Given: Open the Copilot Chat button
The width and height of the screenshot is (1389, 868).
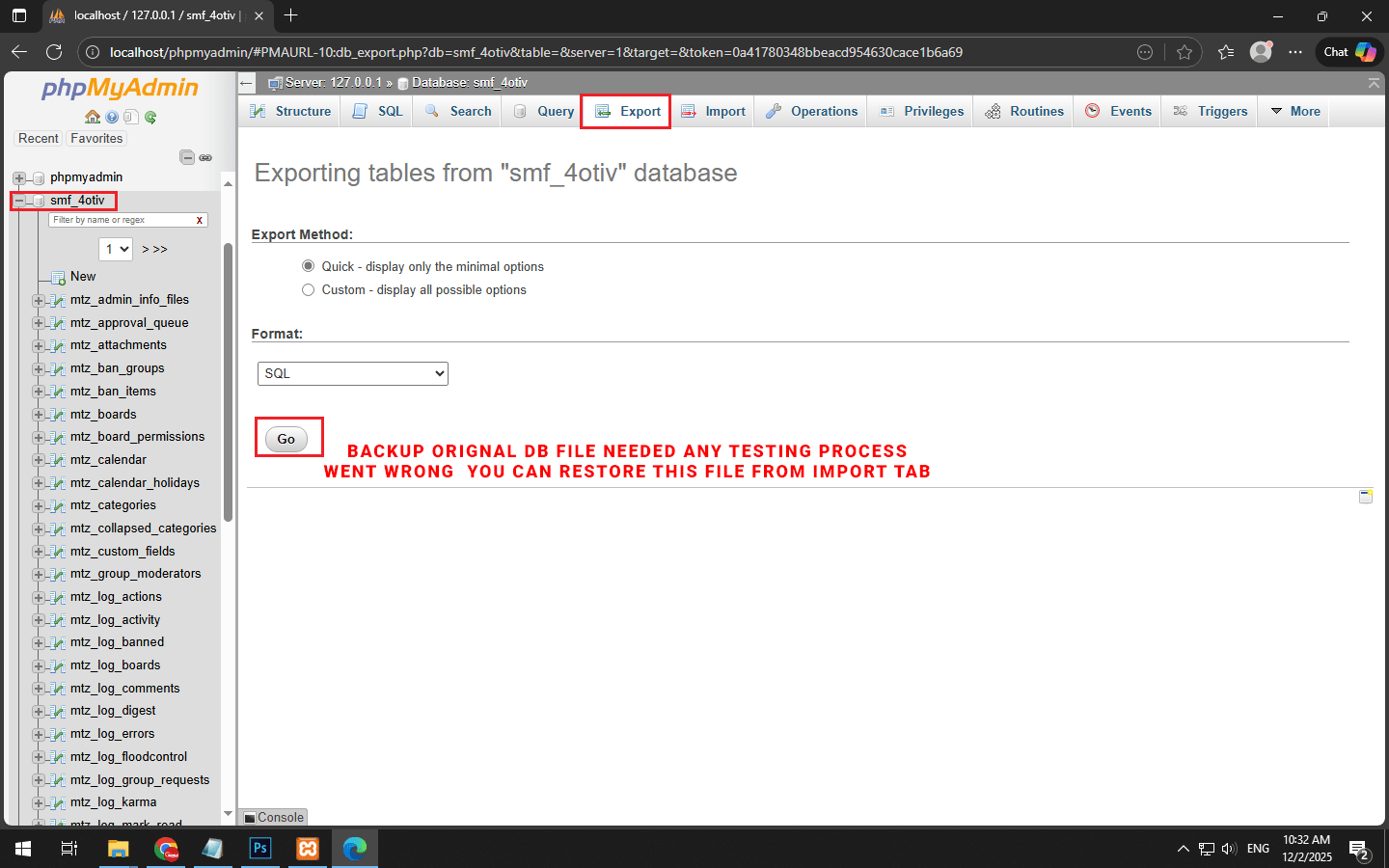Looking at the screenshot, I should pyautogui.click(x=1349, y=52).
